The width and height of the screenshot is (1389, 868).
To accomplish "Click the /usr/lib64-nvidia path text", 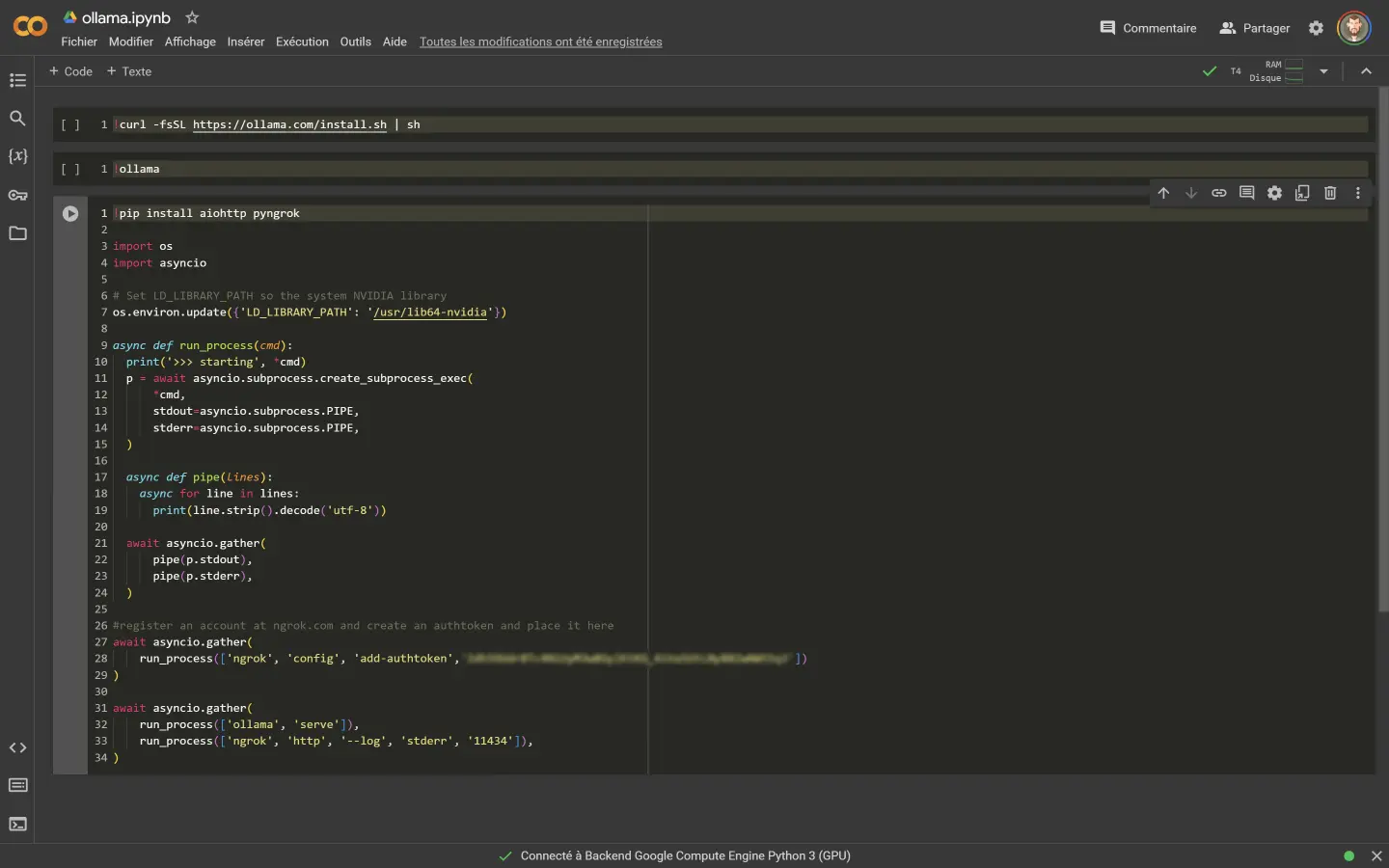I will (x=430, y=312).
